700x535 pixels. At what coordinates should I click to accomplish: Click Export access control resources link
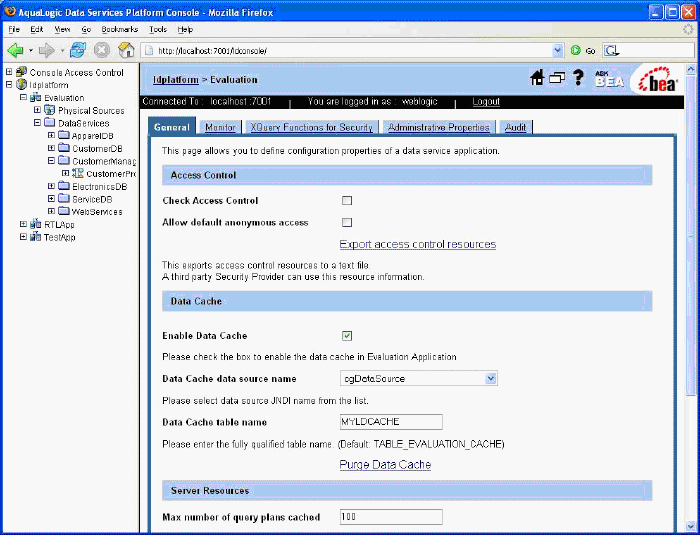pyautogui.click(x=417, y=244)
